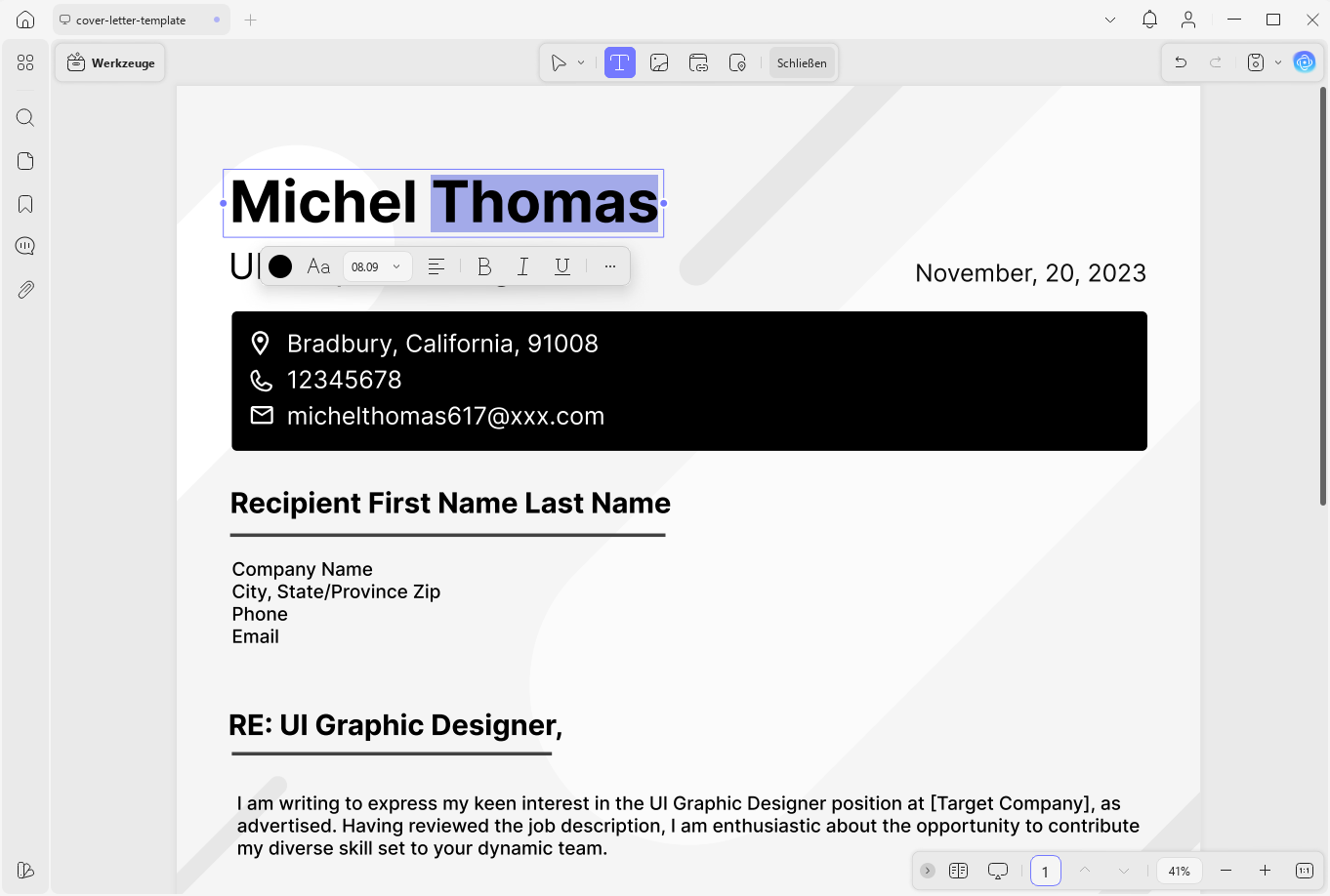
Task: Click the Company Name line
Action: tap(303, 569)
